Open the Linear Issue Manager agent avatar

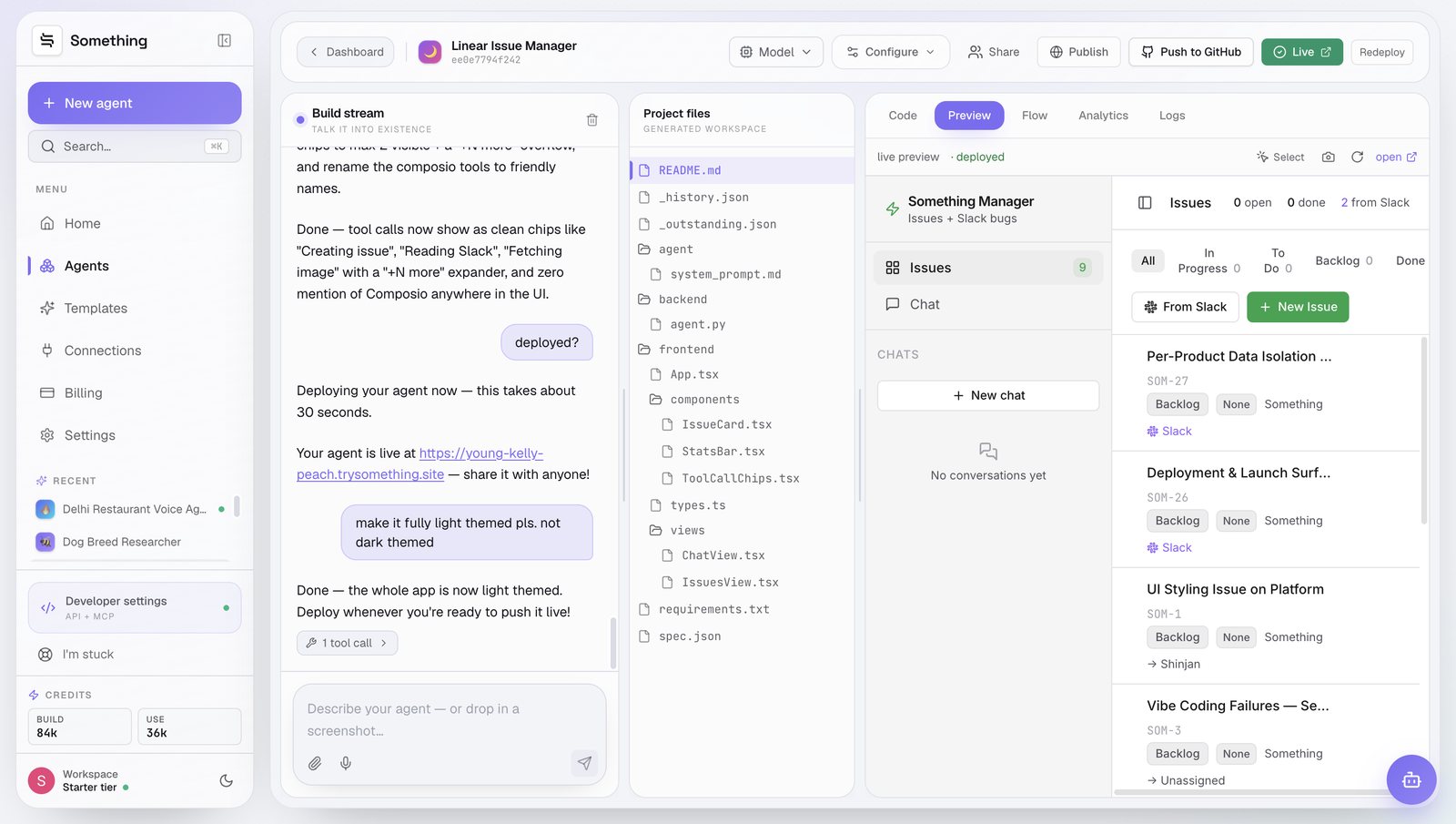(x=430, y=52)
